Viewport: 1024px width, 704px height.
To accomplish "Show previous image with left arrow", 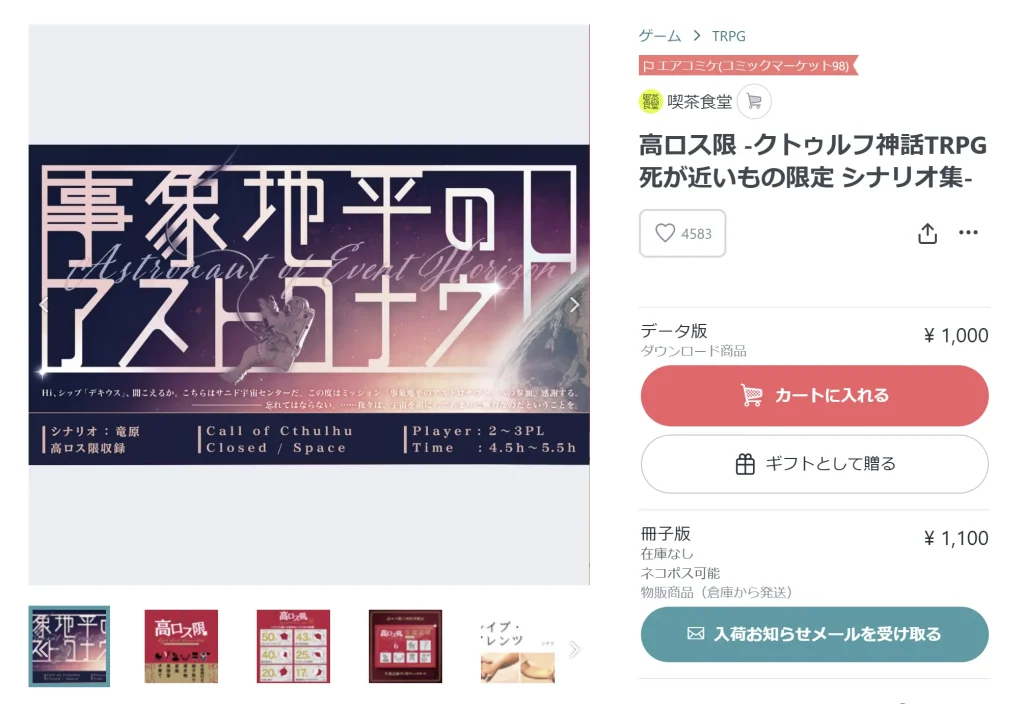I will tap(44, 305).
